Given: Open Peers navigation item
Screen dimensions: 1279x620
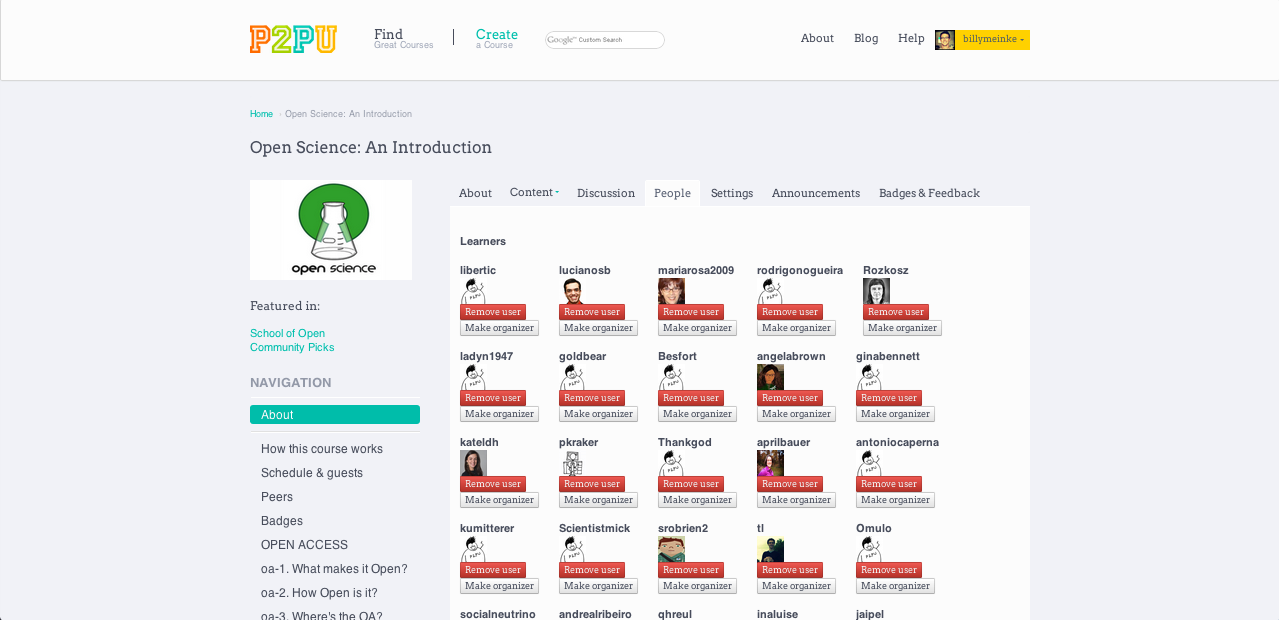Looking at the screenshot, I should [x=277, y=497].
